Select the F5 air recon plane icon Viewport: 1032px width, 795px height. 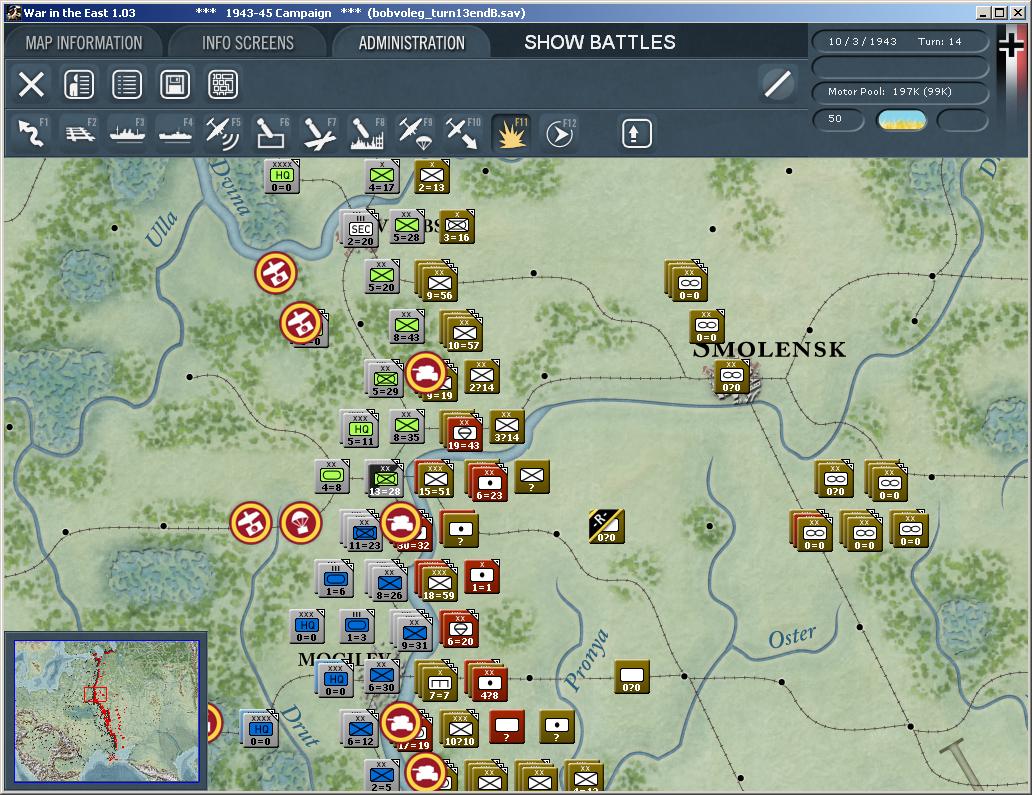[223, 132]
